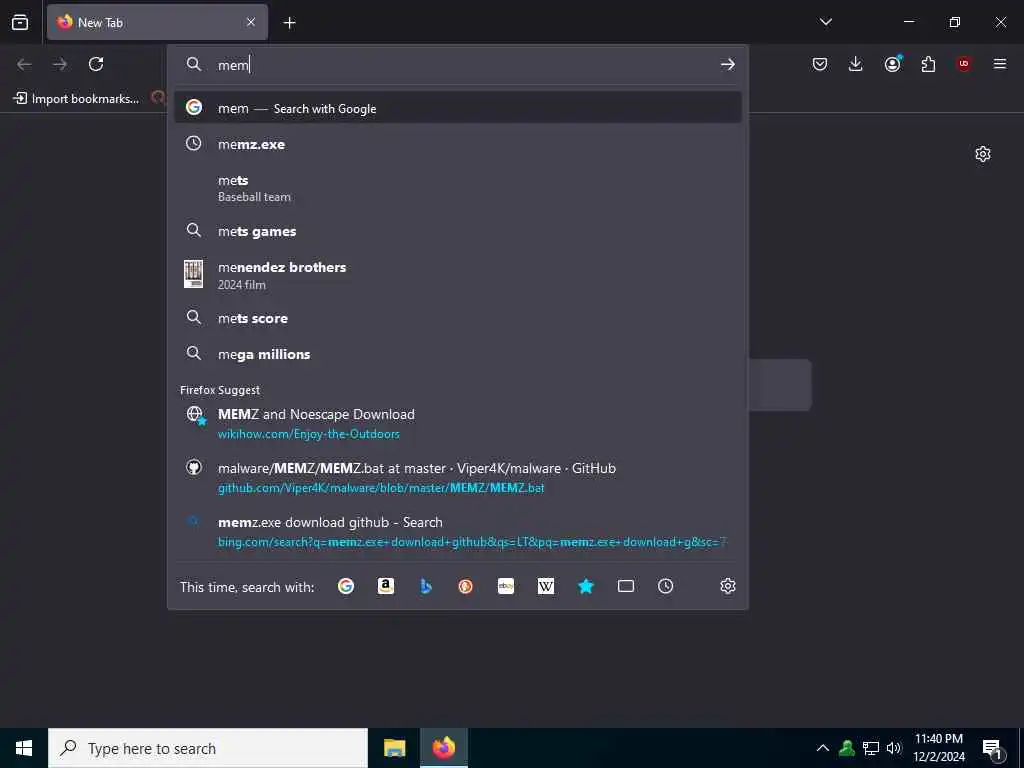The width and height of the screenshot is (1024, 768).
Task: Search bookmarks with the star icon
Action: [x=586, y=586]
